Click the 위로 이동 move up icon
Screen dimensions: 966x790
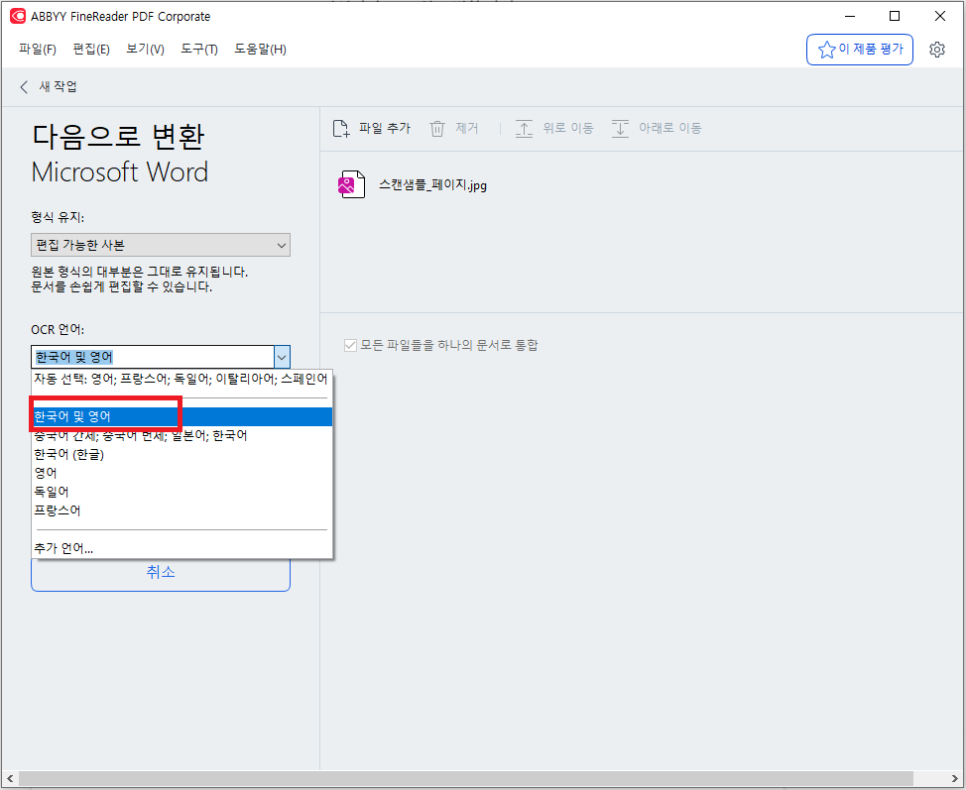pos(524,128)
